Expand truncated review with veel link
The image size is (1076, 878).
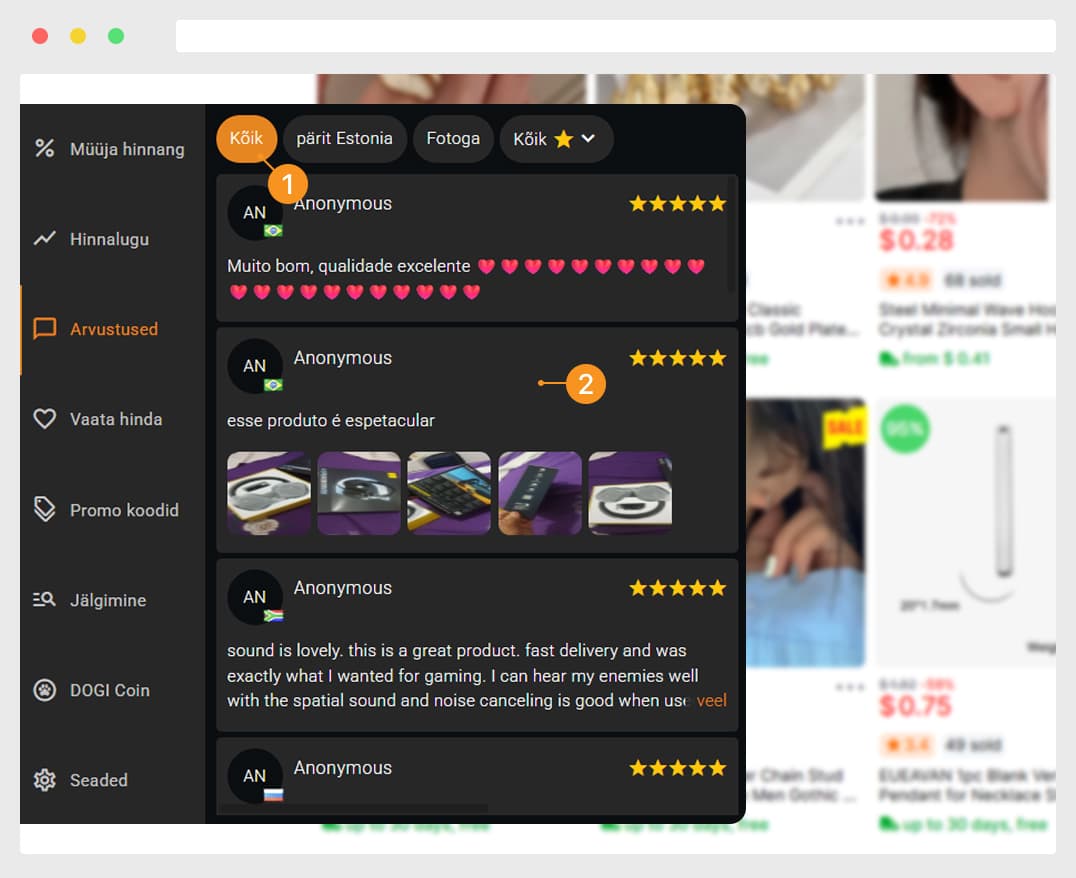tap(712, 701)
